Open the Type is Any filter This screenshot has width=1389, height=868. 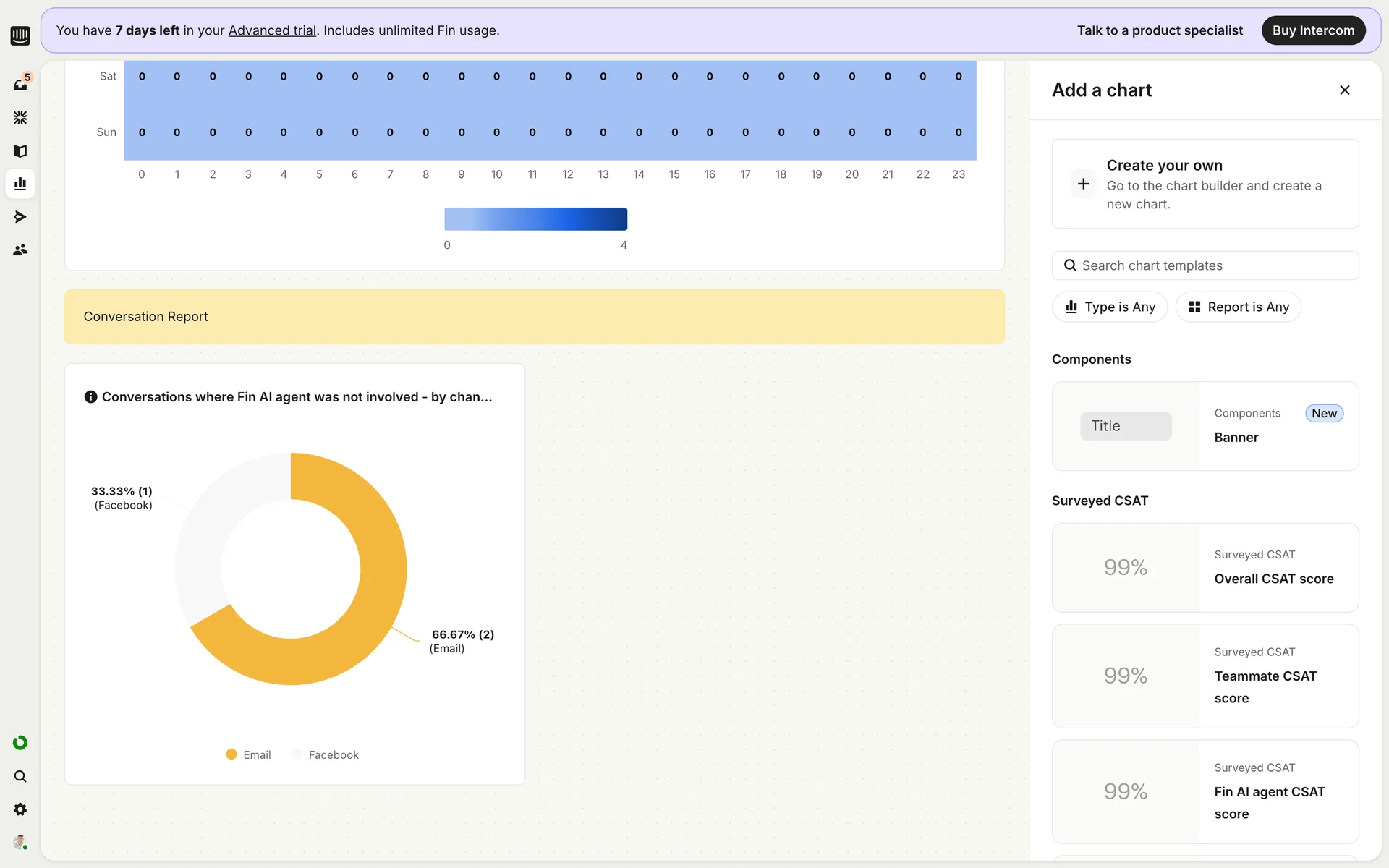click(1110, 307)
